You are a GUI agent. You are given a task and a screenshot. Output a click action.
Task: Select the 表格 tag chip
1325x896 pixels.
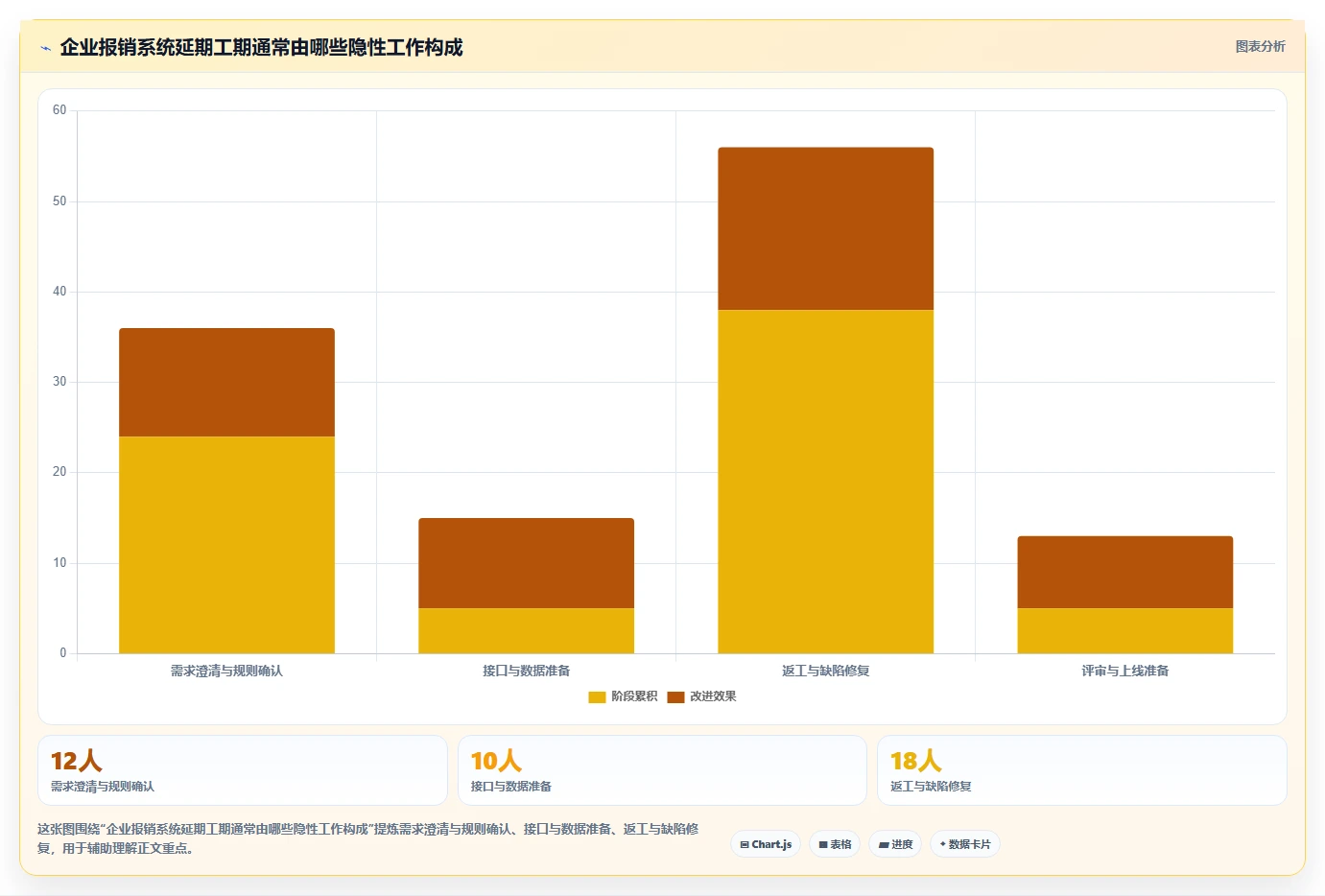(835, 844)
